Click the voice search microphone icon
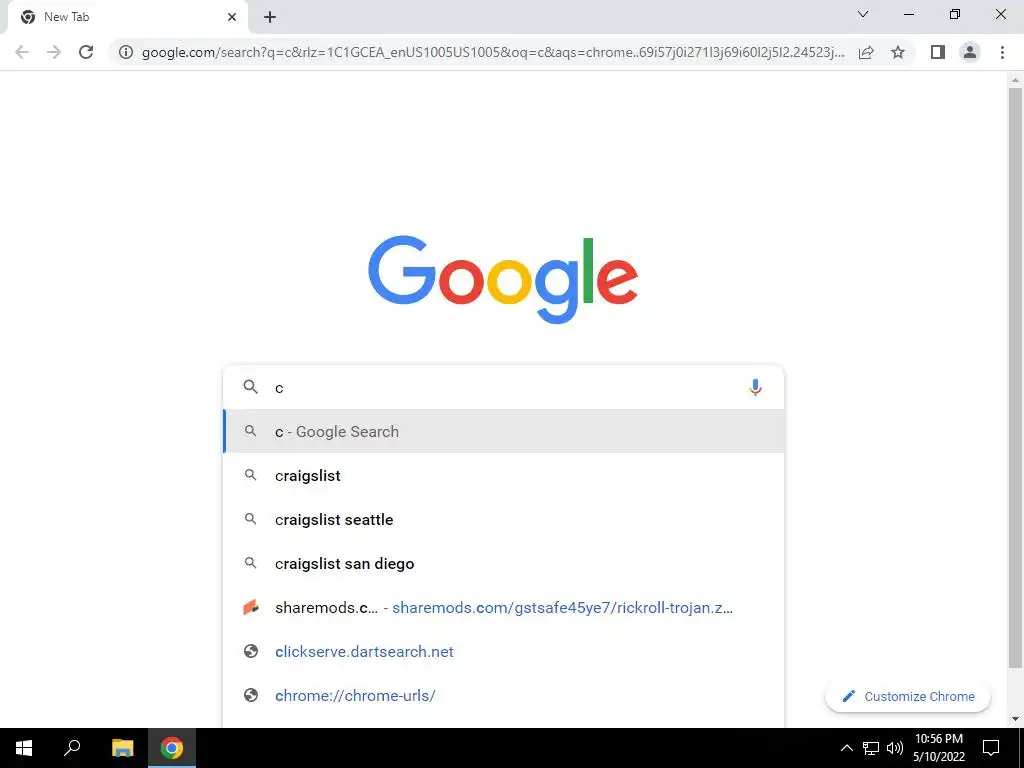 tap(755, 387)
